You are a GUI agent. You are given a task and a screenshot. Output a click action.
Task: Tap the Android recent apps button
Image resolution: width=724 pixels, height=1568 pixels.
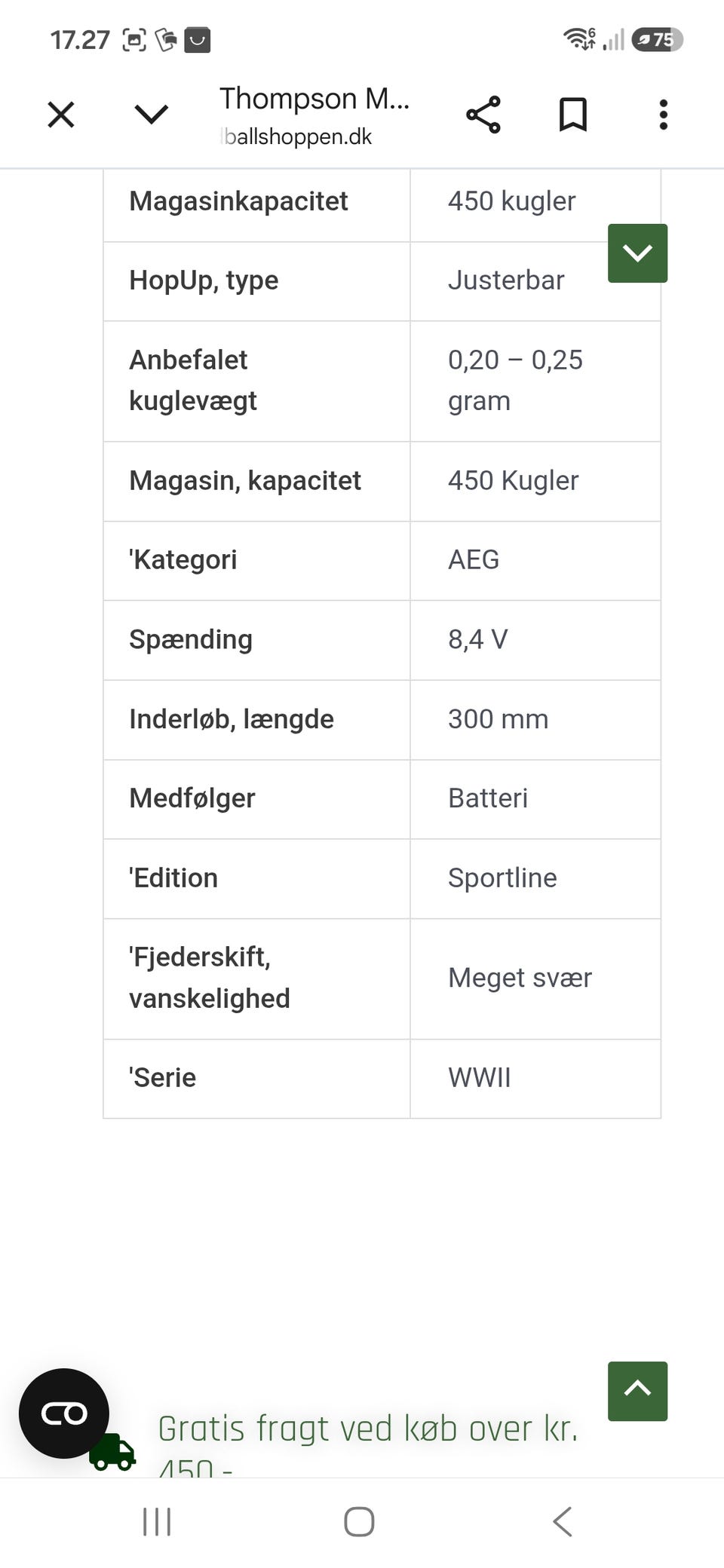157,1521
